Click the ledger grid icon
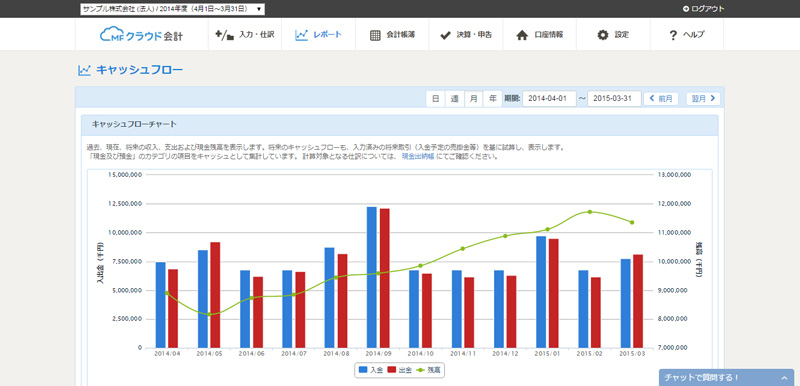The width and height of the screenshot is (800, 386). point(375,35)
